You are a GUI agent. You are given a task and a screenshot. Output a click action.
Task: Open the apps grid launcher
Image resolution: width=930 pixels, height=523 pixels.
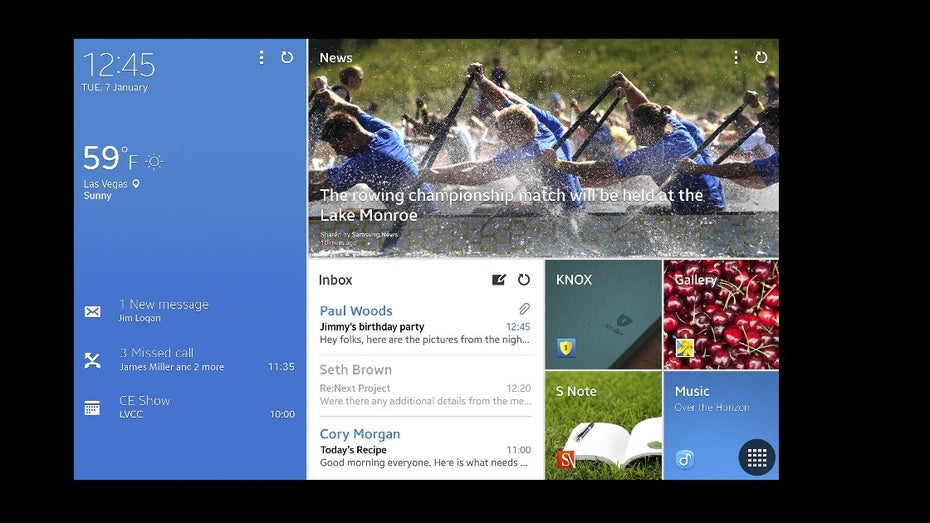coord(757,457)
